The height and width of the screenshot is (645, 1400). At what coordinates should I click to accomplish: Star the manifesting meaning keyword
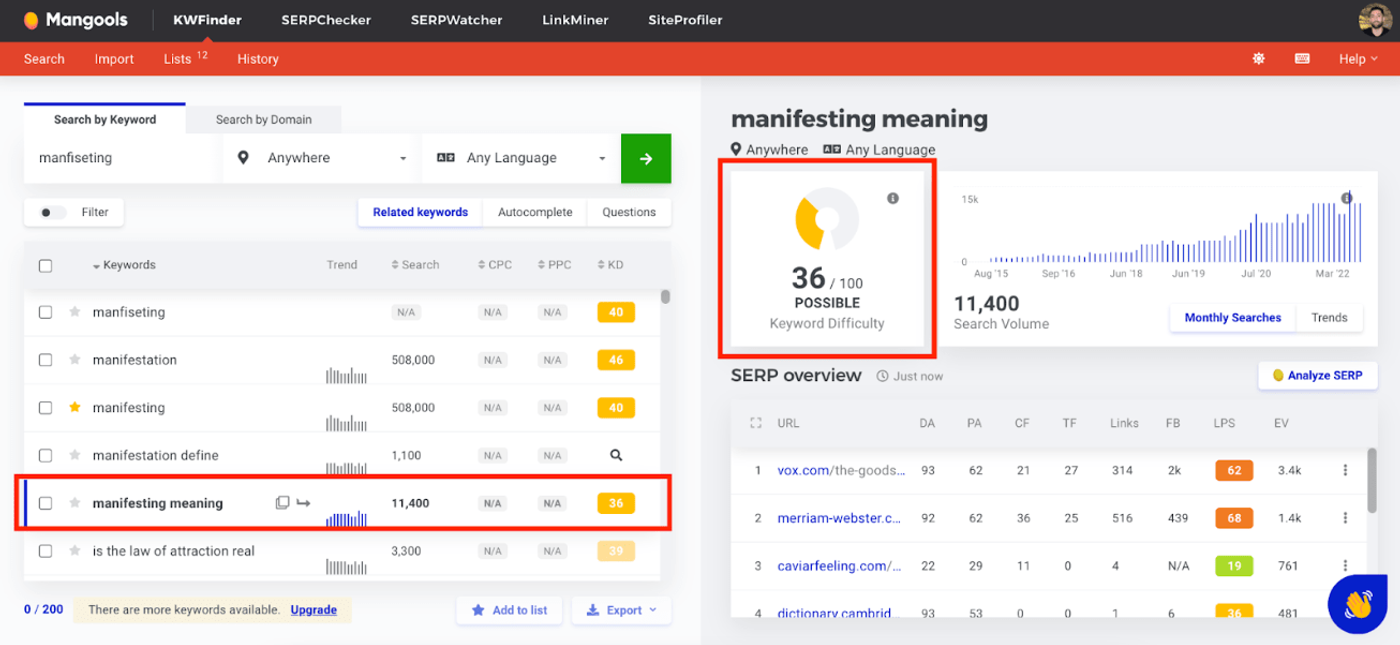click(75, 503)
